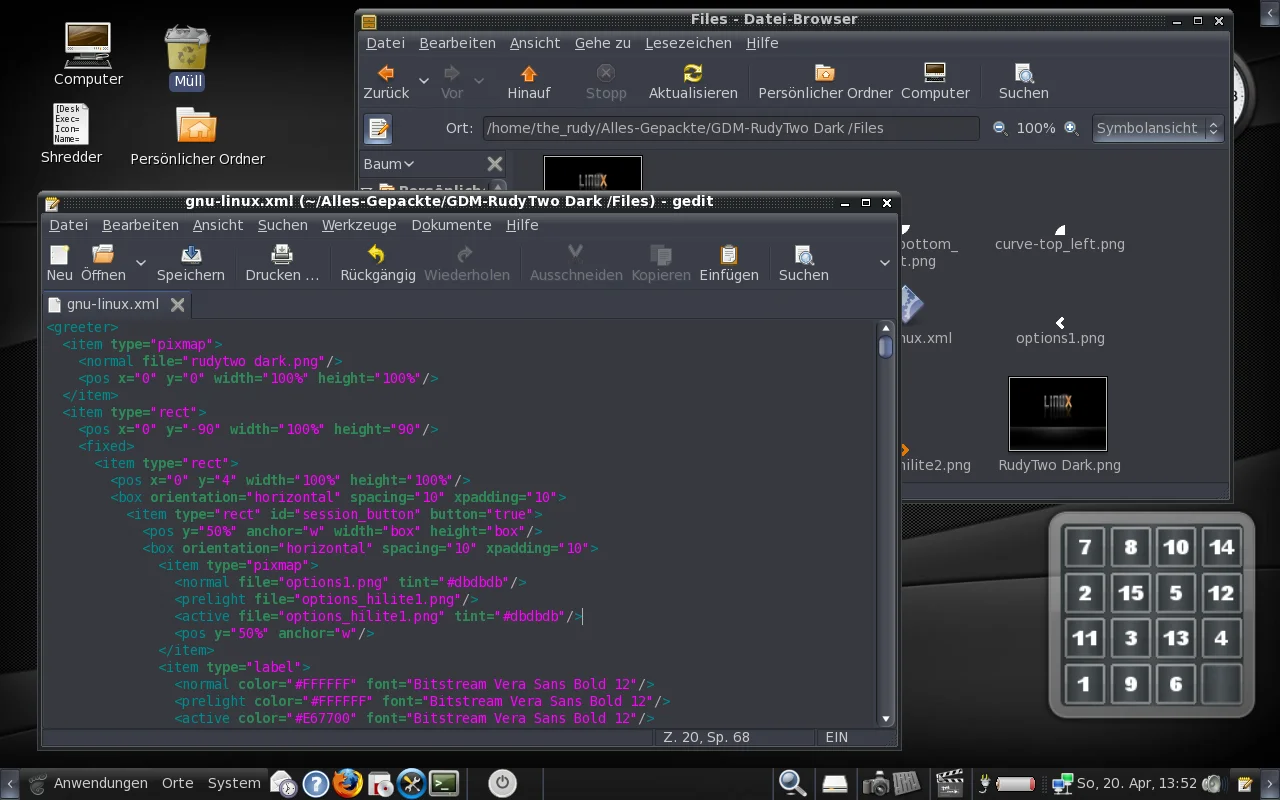Click tile 15 in the puzzle widget

click(1130, 593)
